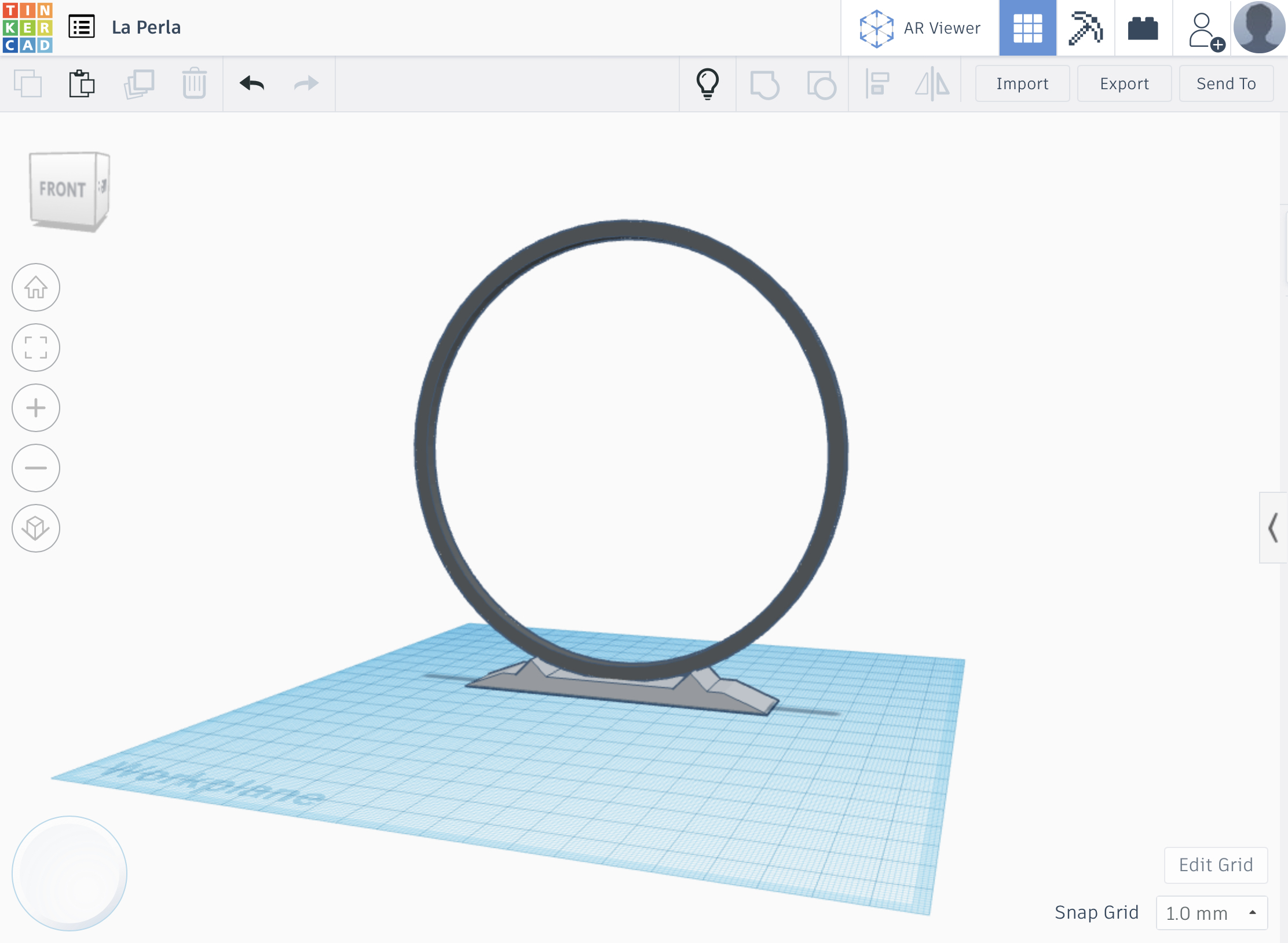Redo the last action
Image resolution: width=1288 pixels, height=943 pixels.
(306, 84)
